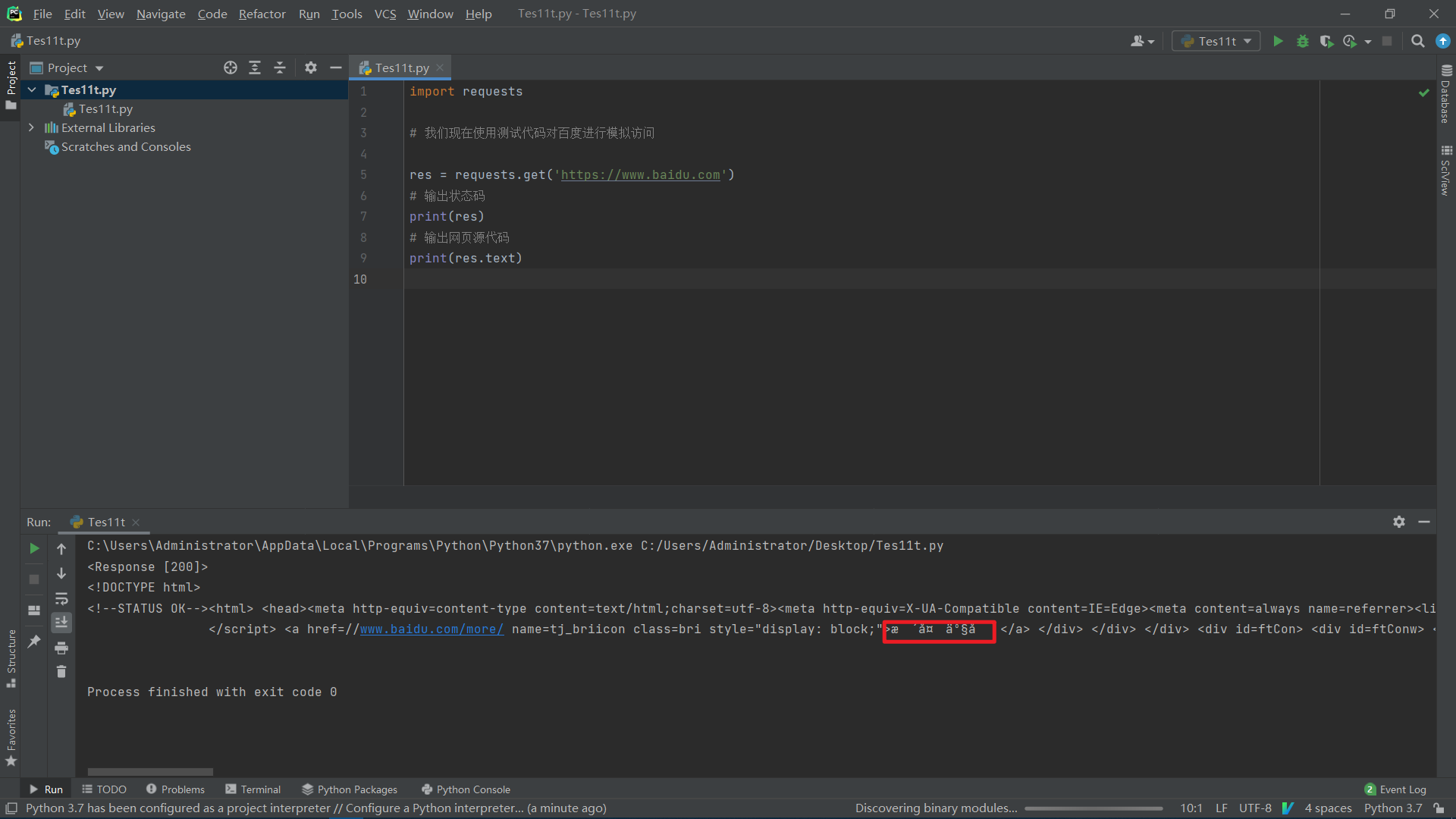Click the print icon in Run panel
This screenshot has height=819, width=1456.
(x=61, y=648)
